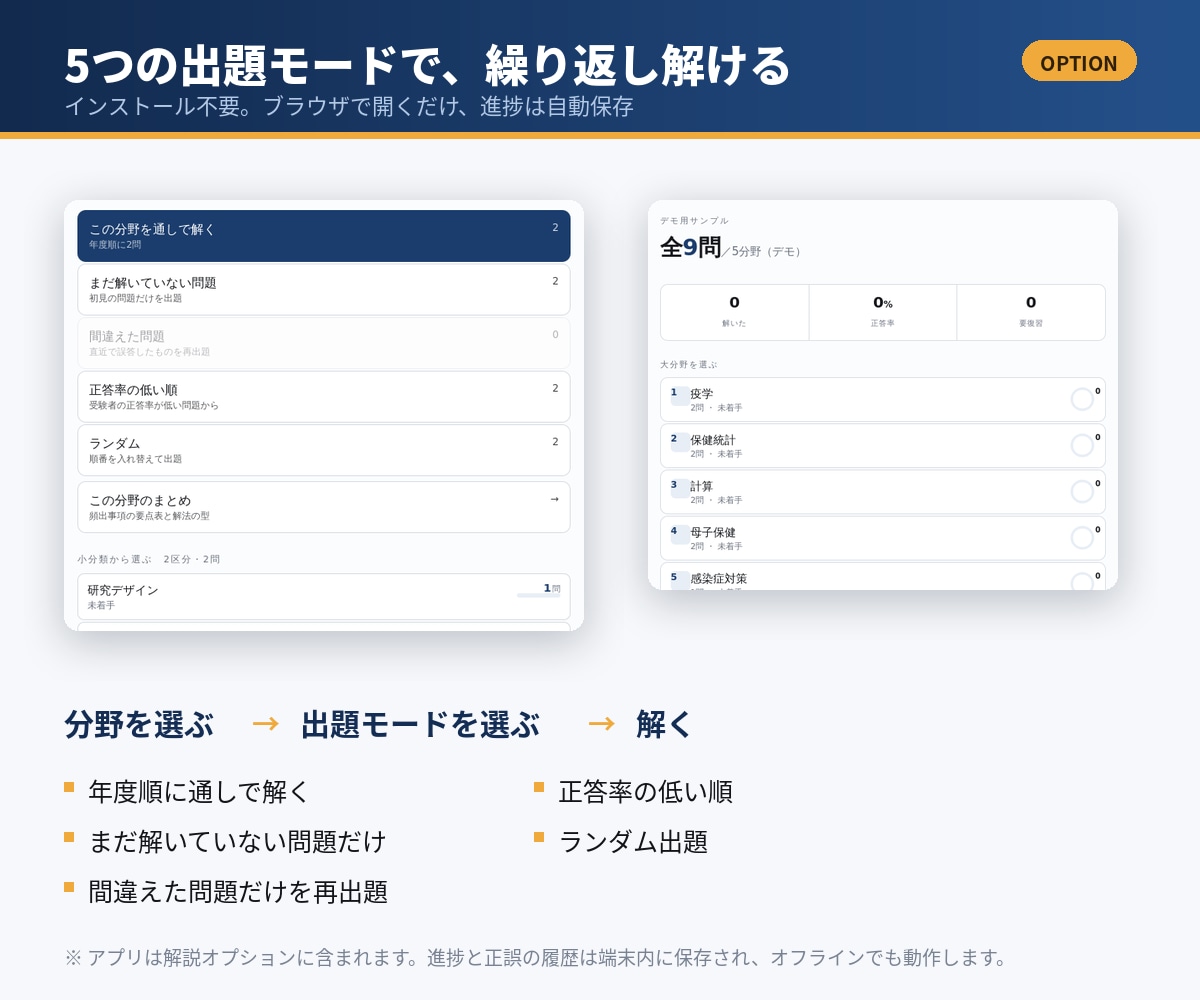Viewport: 1200px width, 1000px height.
Task: Select 'この分野を通しで解く' mode
Action: 324,236
